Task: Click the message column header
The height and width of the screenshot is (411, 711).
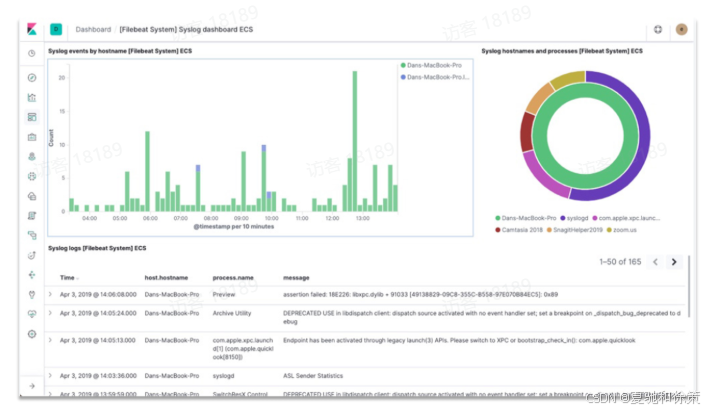Action: point(296,278)
